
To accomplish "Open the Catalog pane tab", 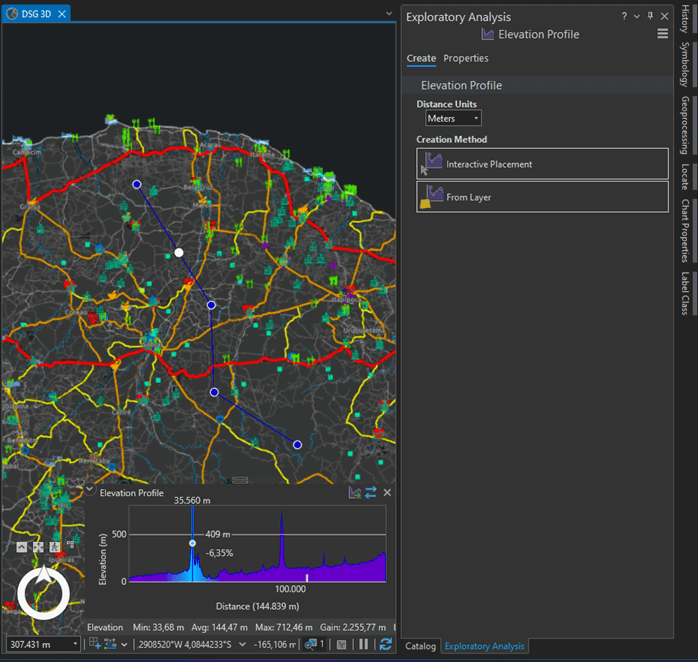I will click(420, 646).
